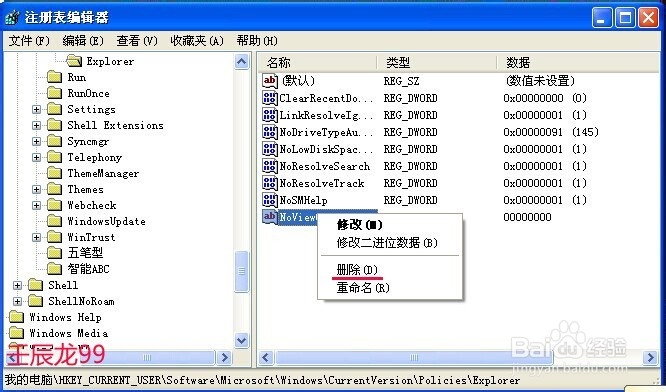Viewport: 666px width, 392px height.
Task: Click the NoSMHelp DWORD value icon
Action: pyautogui.click(x=270, y=200)
